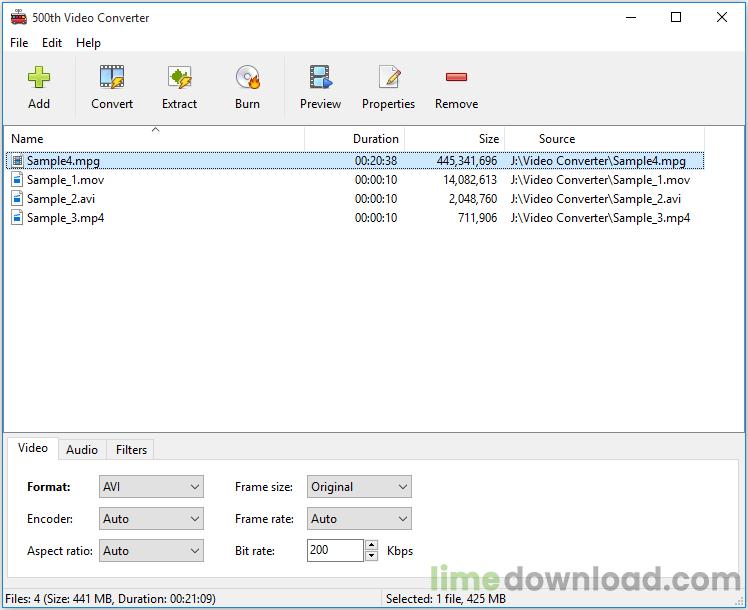The image size is (748, 610).
Task: Start conversion with the Convert icon
Action: pyautogui.click(x=112, y=77)
